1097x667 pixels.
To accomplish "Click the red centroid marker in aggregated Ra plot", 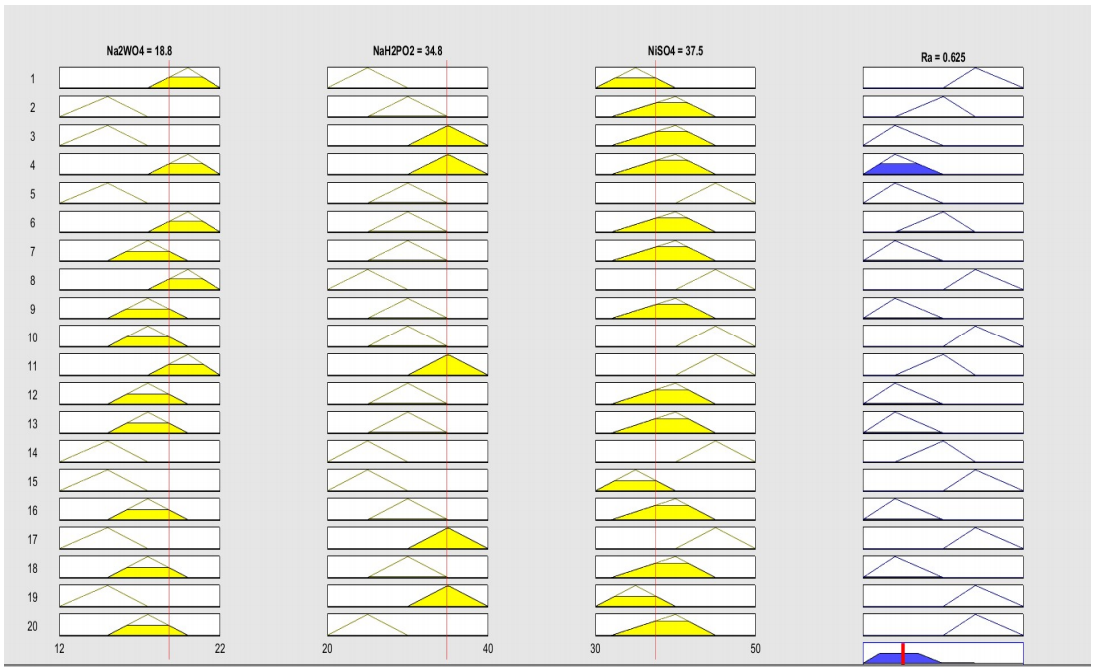I will [903, 654].
